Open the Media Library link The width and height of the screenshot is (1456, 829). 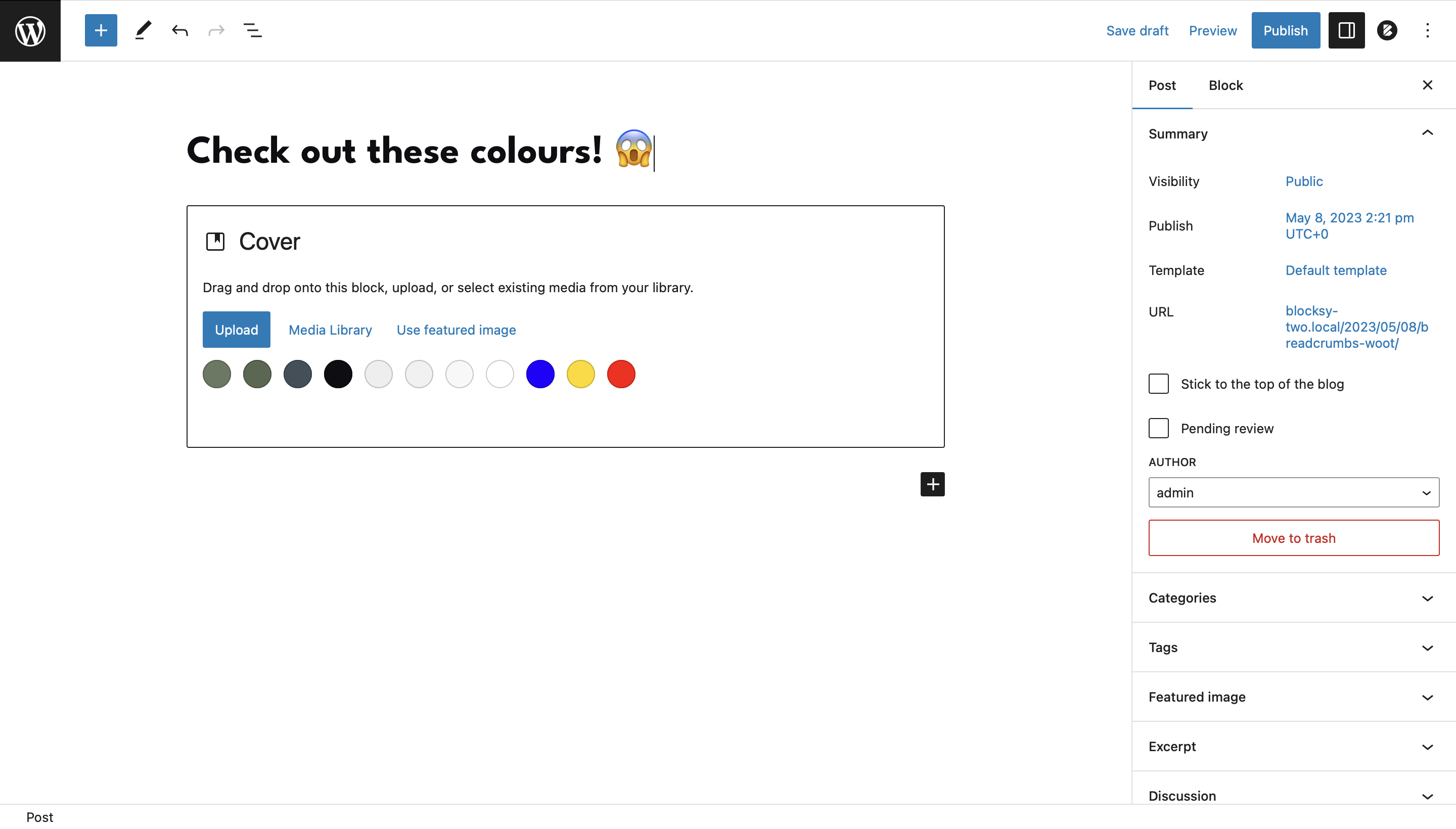[330, 330]
